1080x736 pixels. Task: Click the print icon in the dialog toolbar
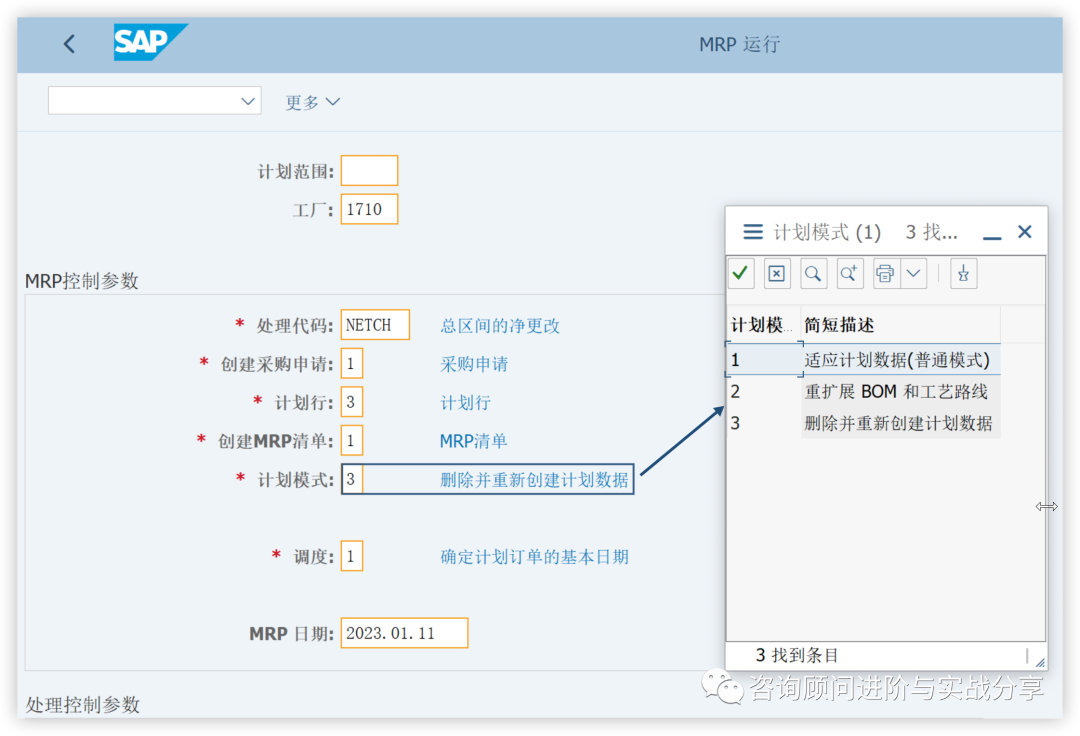(x=885, y=273)
